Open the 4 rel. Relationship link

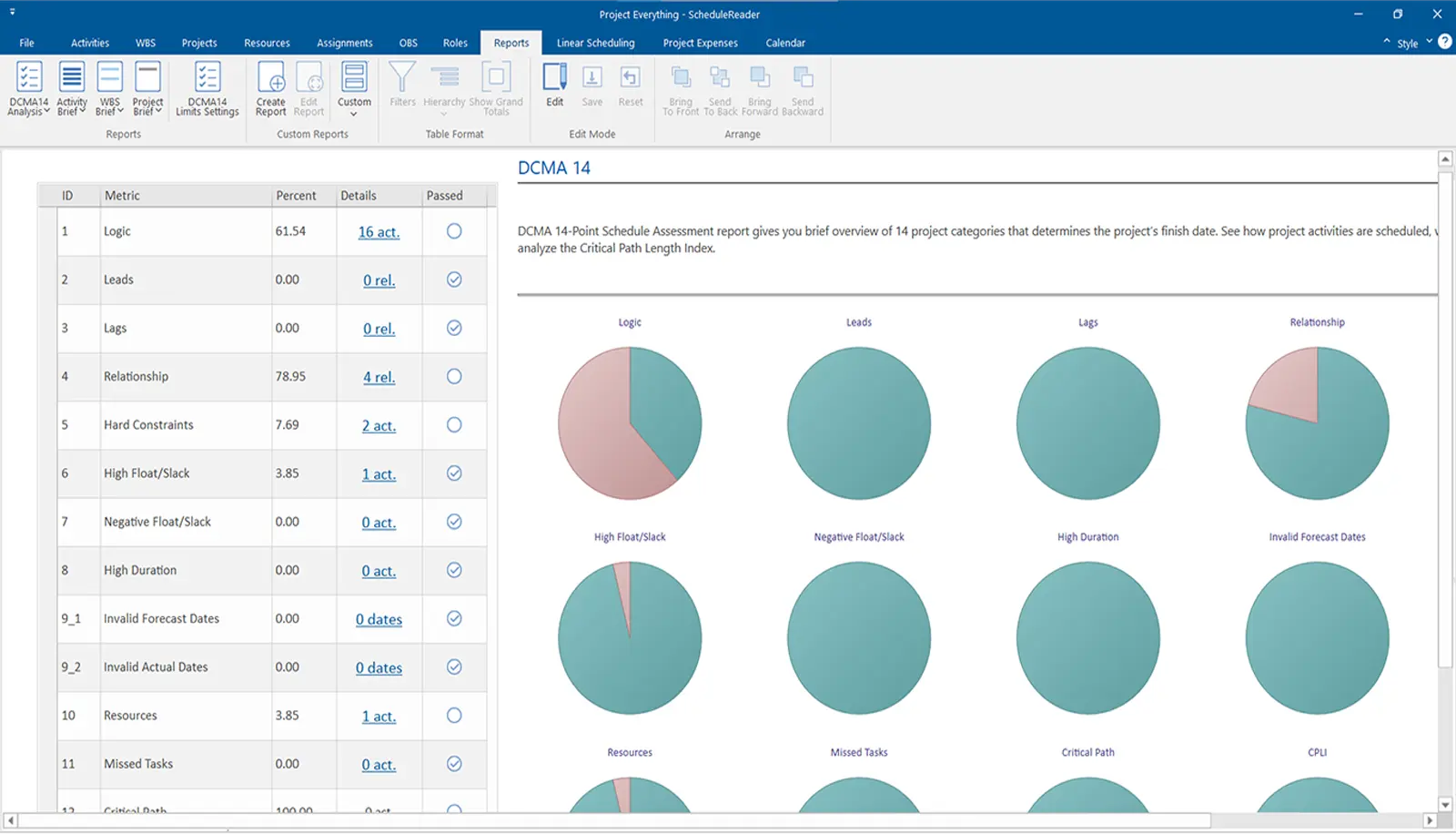click(x=379, y=377)
